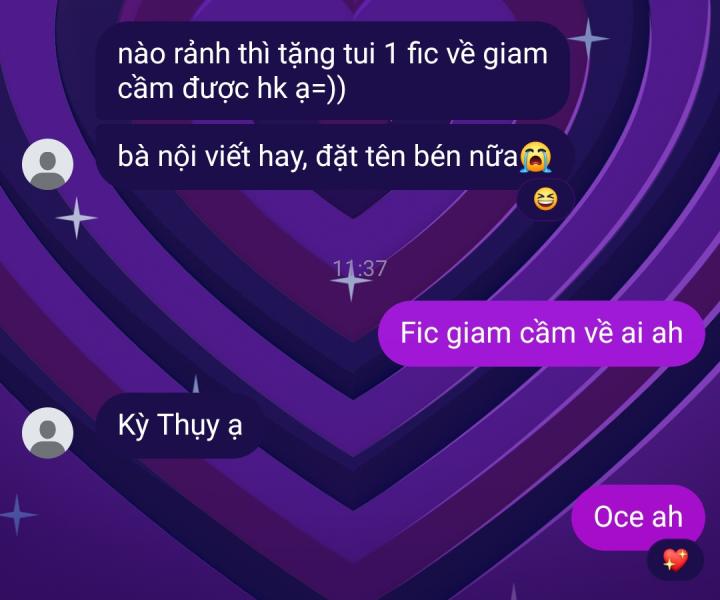The width and height of the screenshot is (720, 600).
Task: Tap the sparkle behind the 11:37 timestamp
Action: coord(351,280)
